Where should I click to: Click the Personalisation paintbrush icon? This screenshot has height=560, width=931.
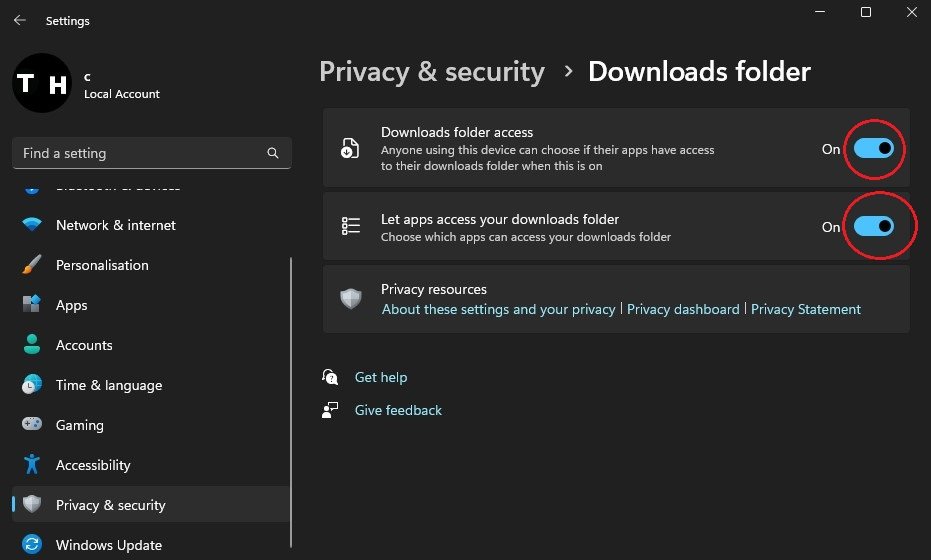point(32,265)
